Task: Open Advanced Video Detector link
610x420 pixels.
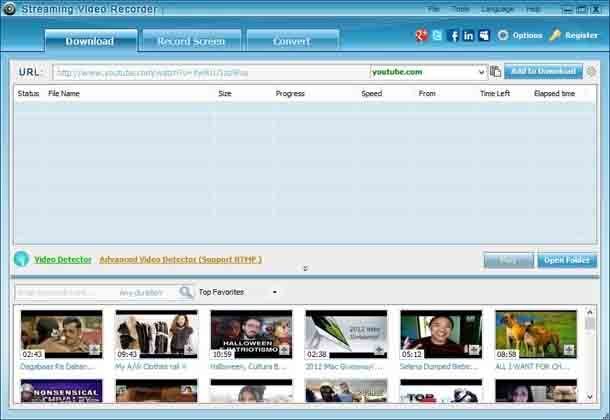Action: (181, 259)
